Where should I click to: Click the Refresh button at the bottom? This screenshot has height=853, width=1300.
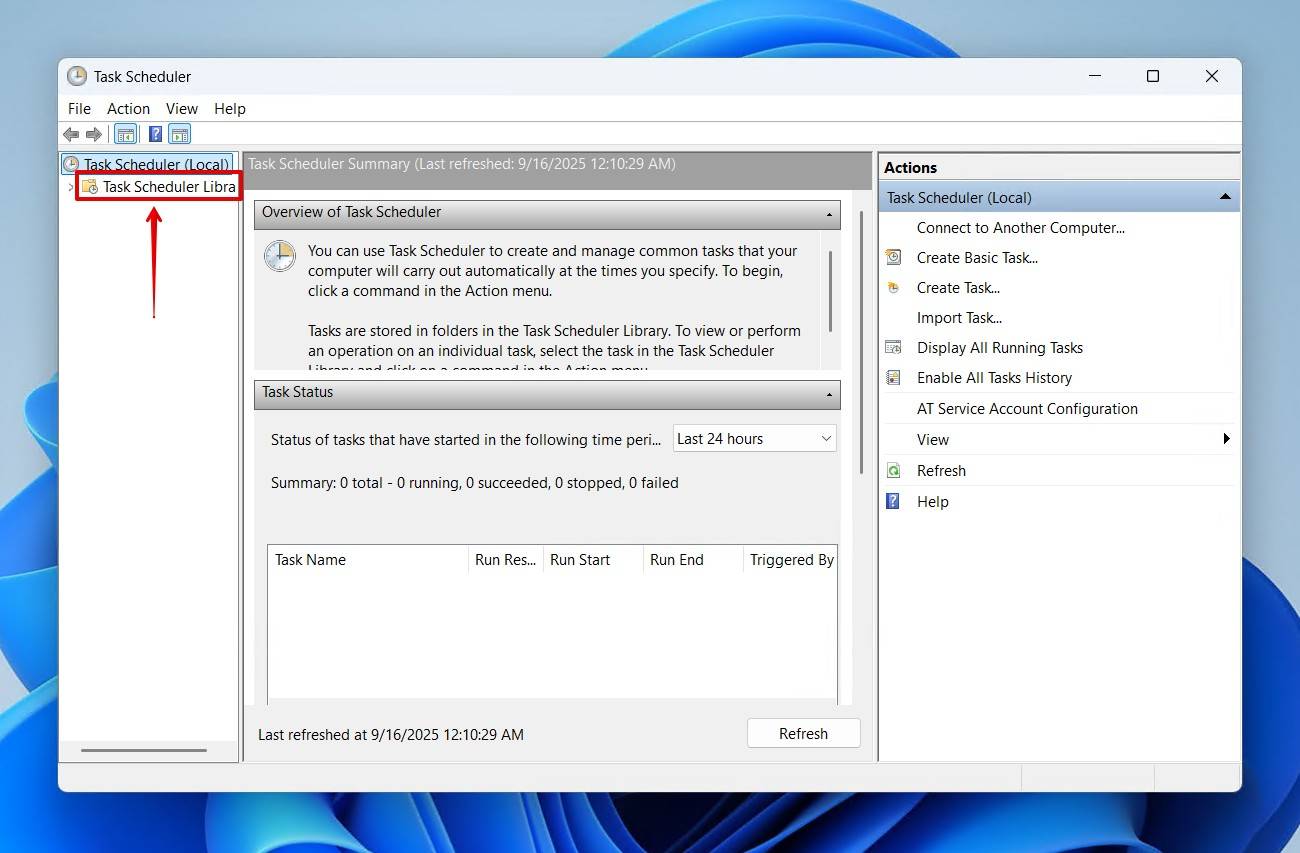(x=803, y=733)
